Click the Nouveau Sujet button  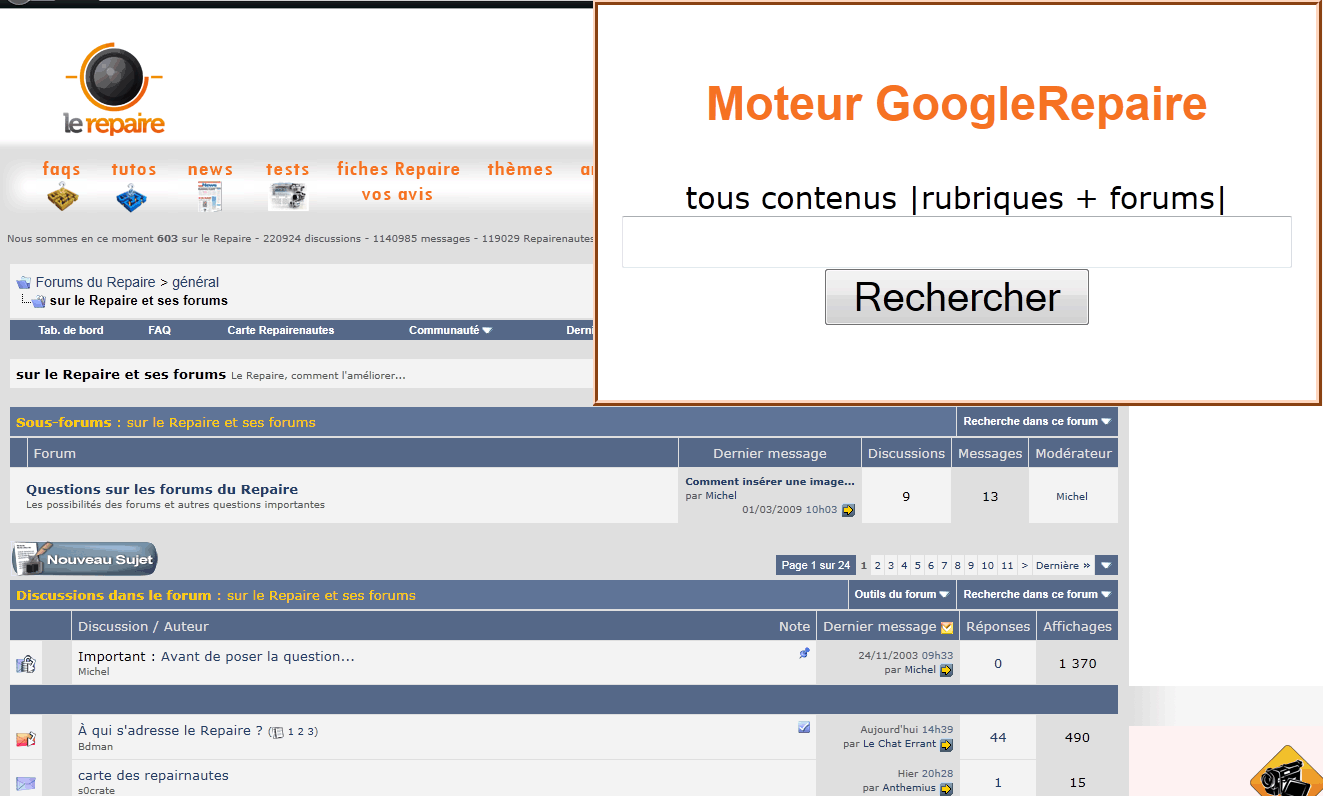[85, 559]
